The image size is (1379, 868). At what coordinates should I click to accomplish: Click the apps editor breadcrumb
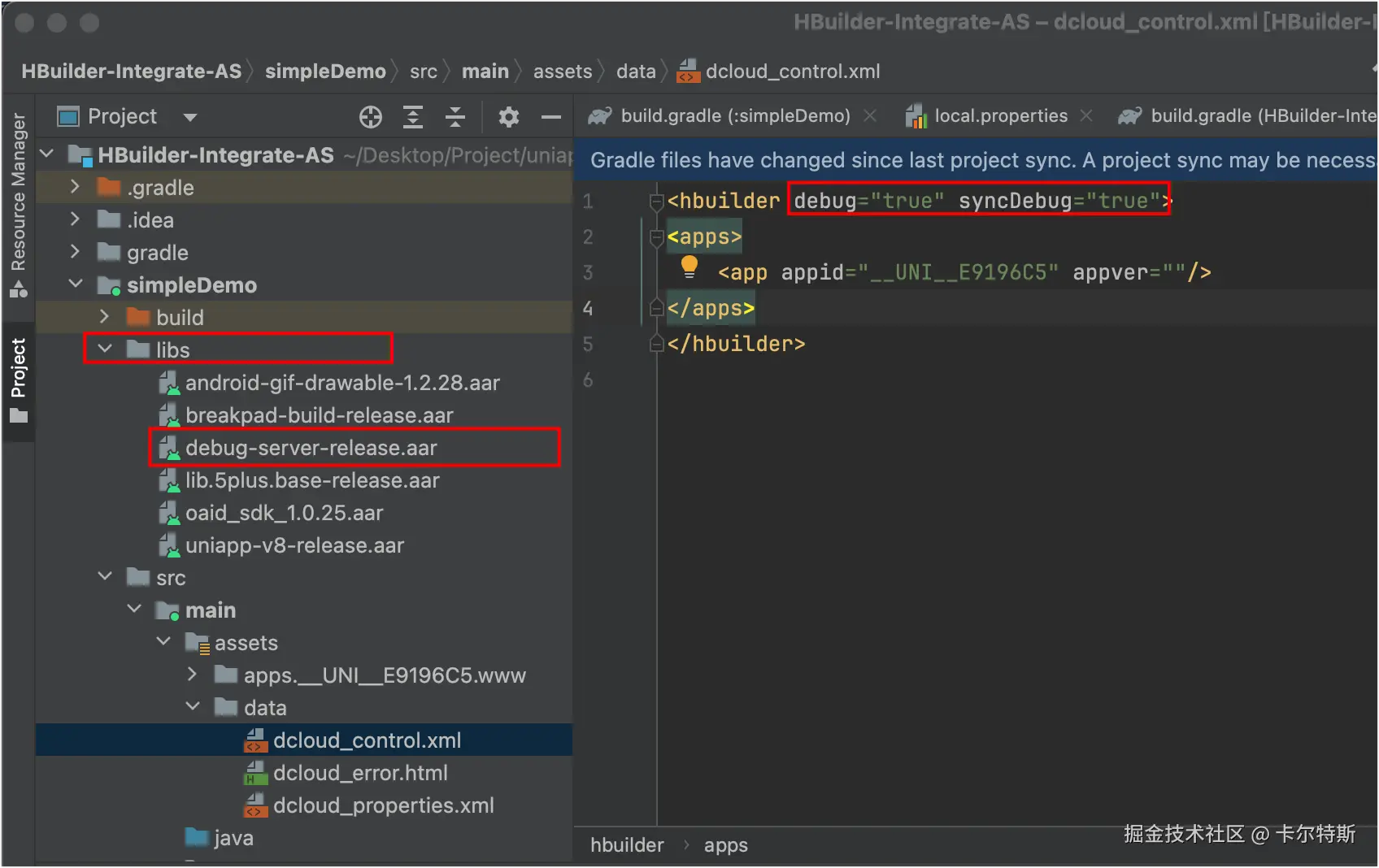(726, 845)
